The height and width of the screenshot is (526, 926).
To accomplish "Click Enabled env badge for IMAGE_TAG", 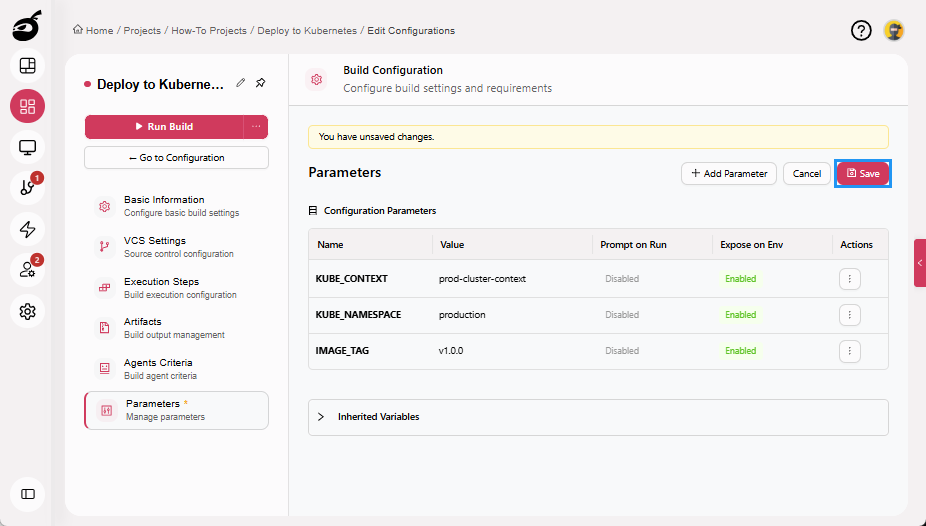I will click(x=741, y=351).
